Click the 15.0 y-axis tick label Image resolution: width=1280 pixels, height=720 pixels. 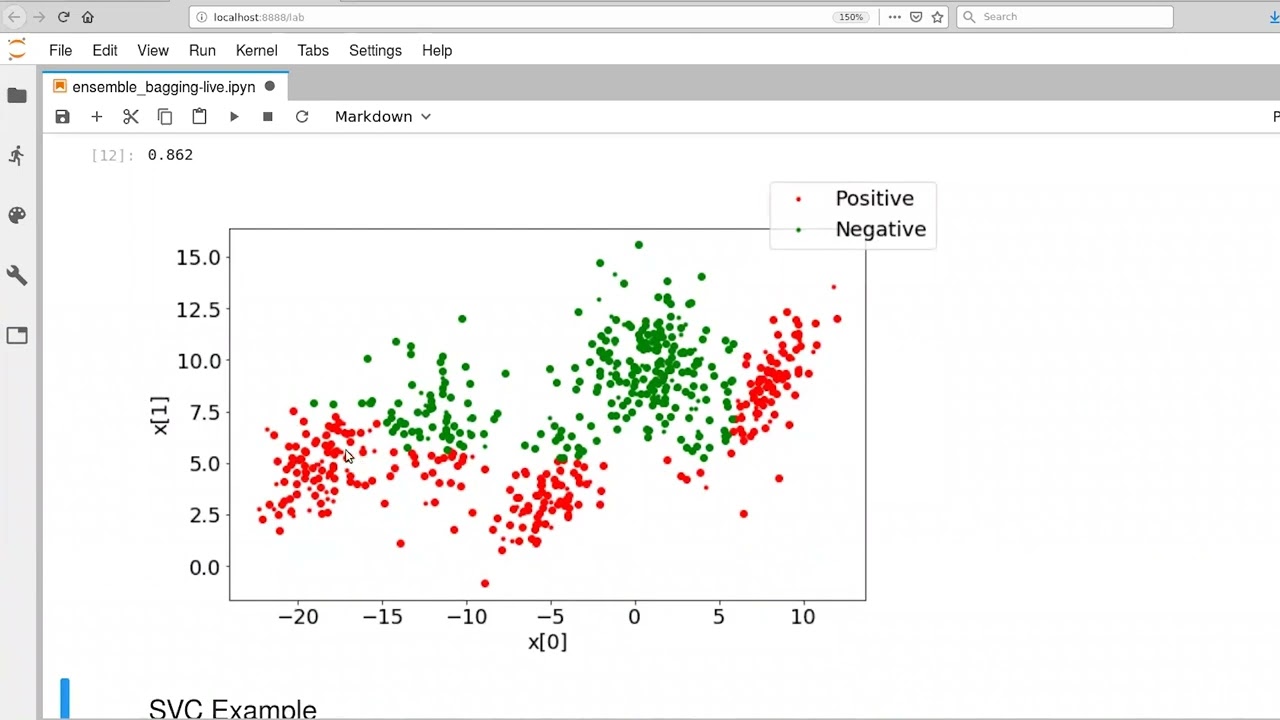tap(198, 258)
